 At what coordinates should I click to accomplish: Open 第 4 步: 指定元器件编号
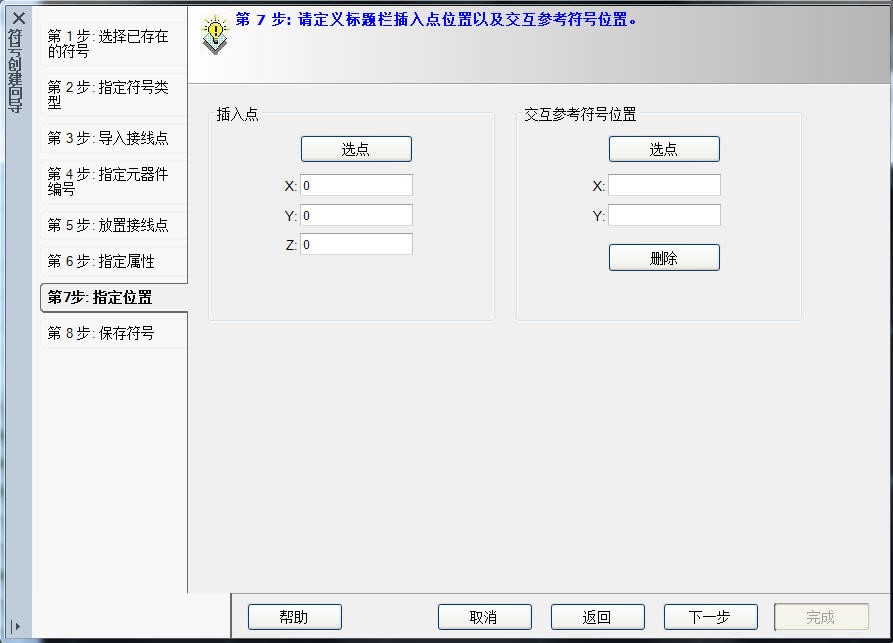[113, 182]
